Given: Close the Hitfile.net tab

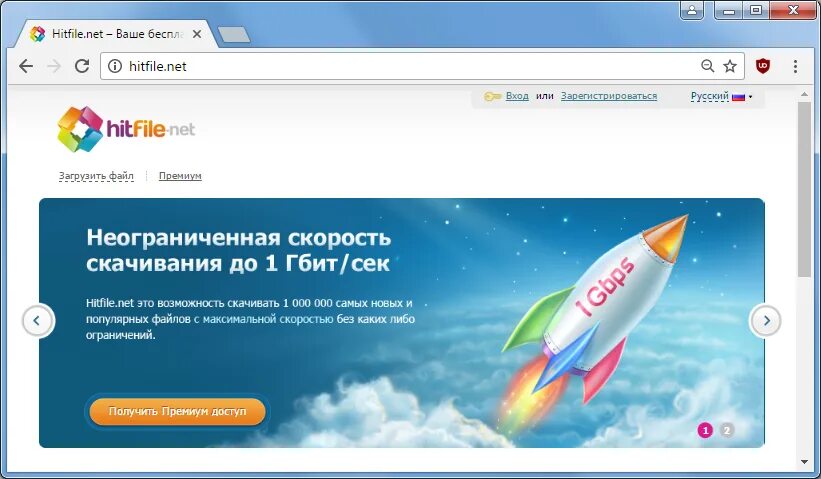Looking at the screenshot, I should coord(197,35).
